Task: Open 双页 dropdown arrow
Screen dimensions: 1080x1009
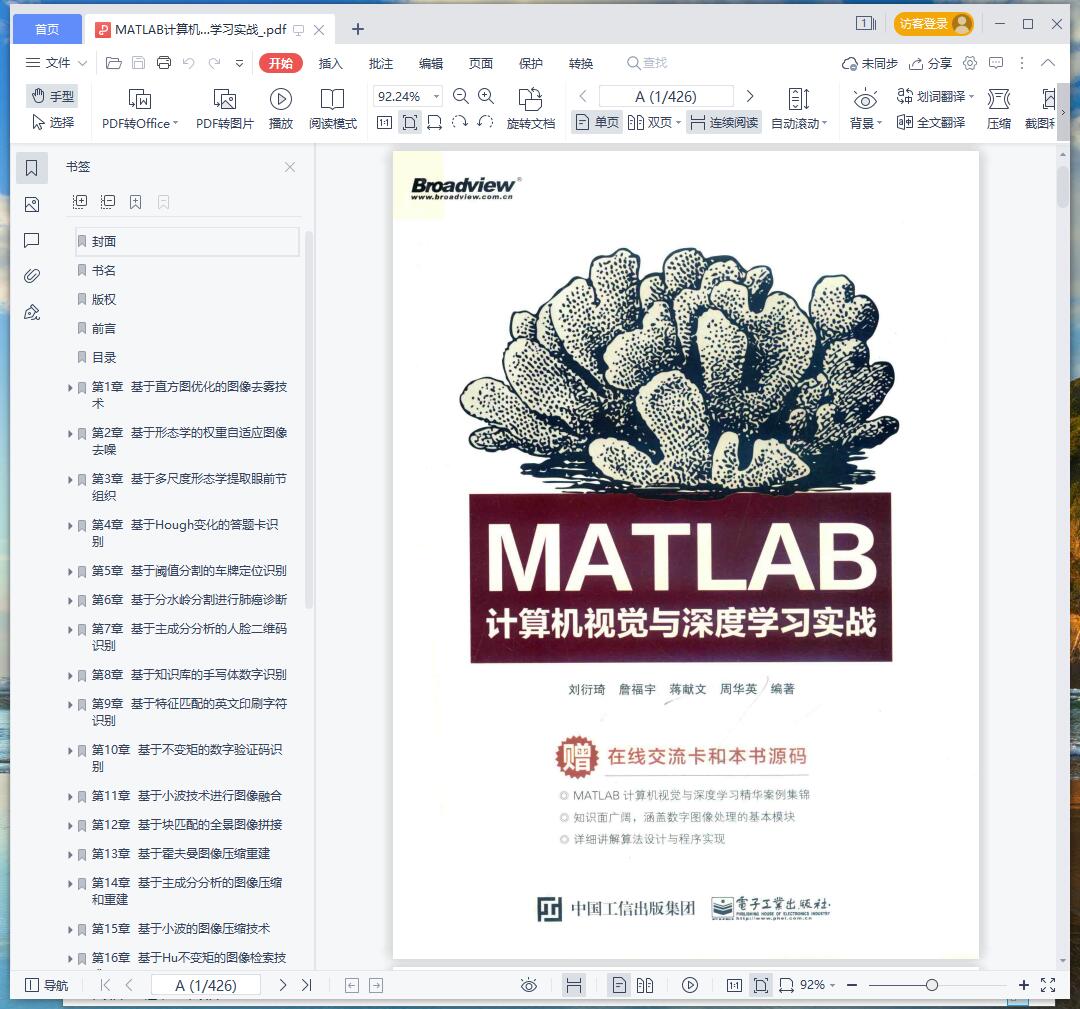Action: click(678, 123)
